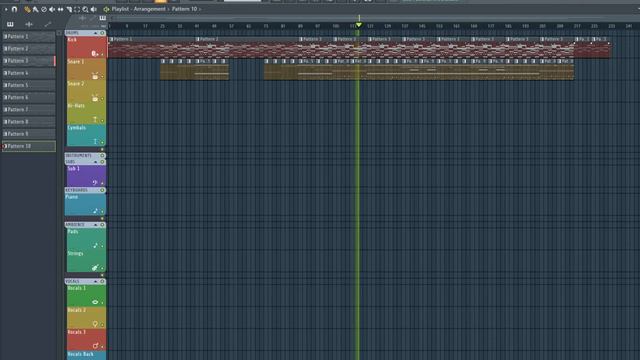Click the Snare 1 track drum icon
Image resolution: width=640 pixels, height=360 pixels.
95,76
